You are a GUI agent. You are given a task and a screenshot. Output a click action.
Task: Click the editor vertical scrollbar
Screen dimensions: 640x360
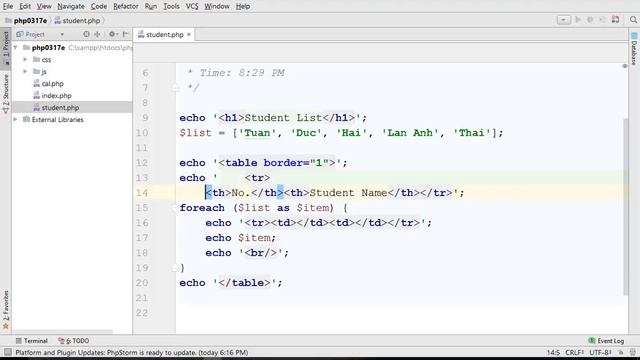(x=626, y=206)
